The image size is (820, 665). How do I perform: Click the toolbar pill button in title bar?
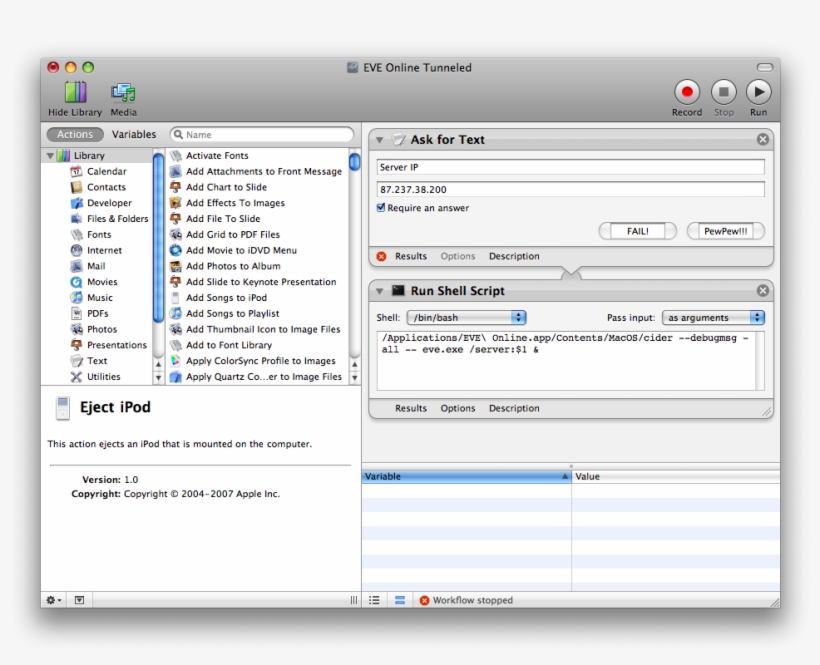[765, 67]
